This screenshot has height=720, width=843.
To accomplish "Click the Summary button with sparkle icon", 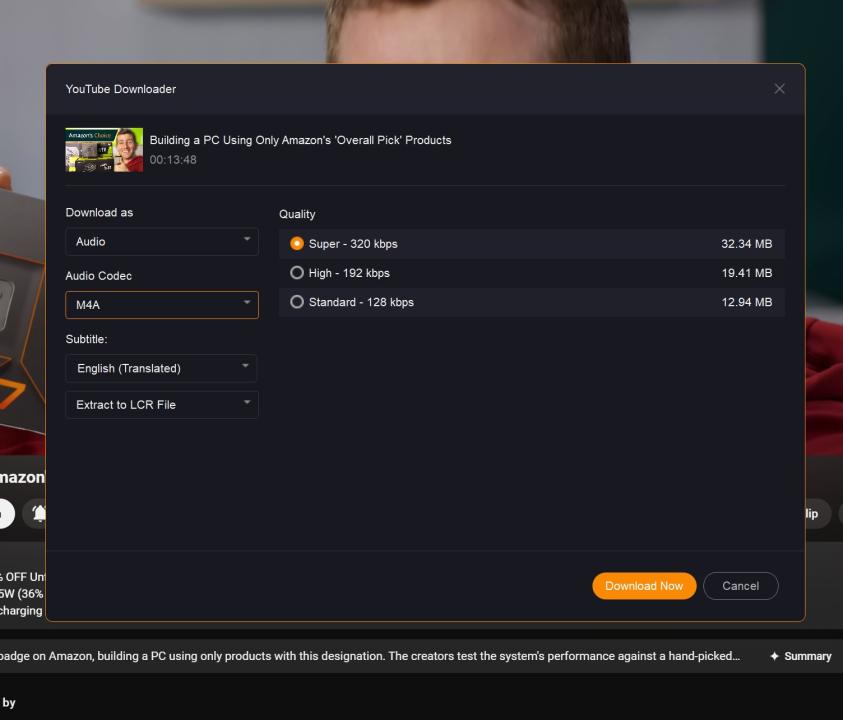I will click(x=801, y=656).
